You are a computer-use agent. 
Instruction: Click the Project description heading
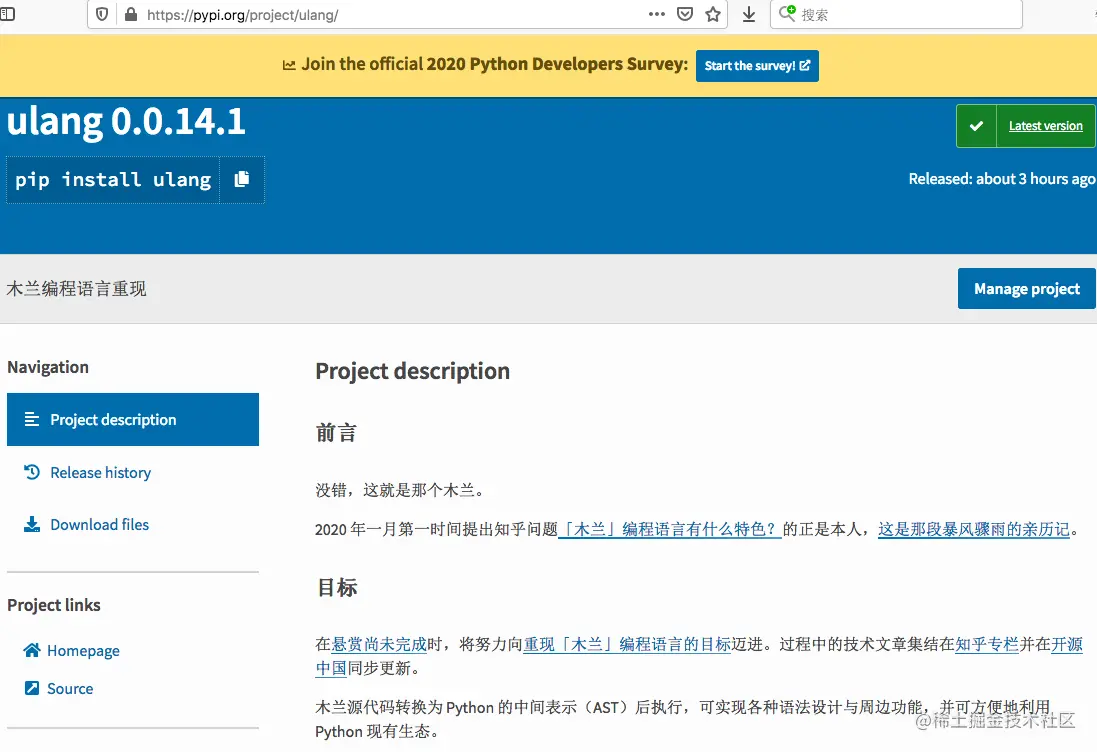point(412,371)
